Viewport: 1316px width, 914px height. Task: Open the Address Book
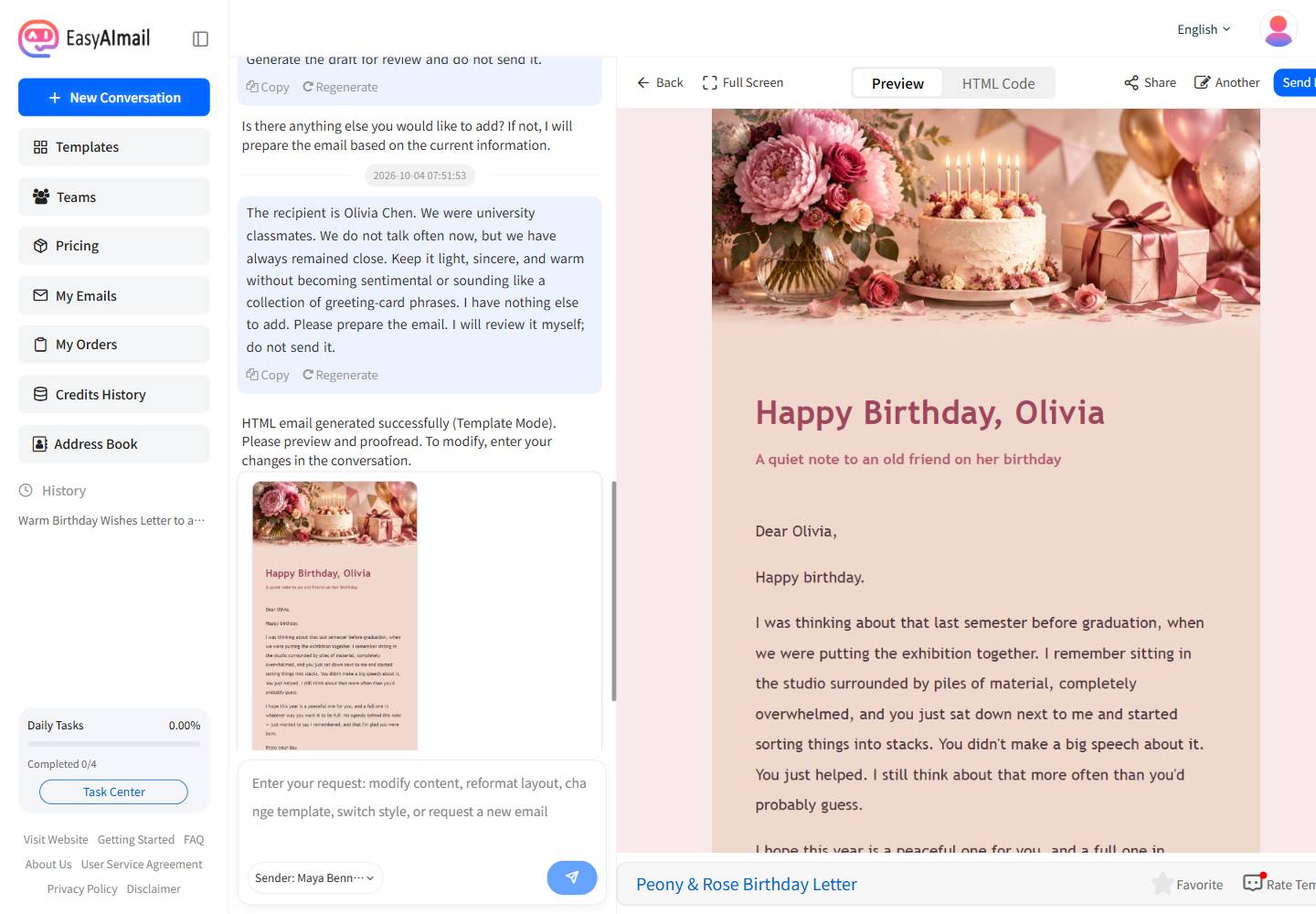pos(114,443)
